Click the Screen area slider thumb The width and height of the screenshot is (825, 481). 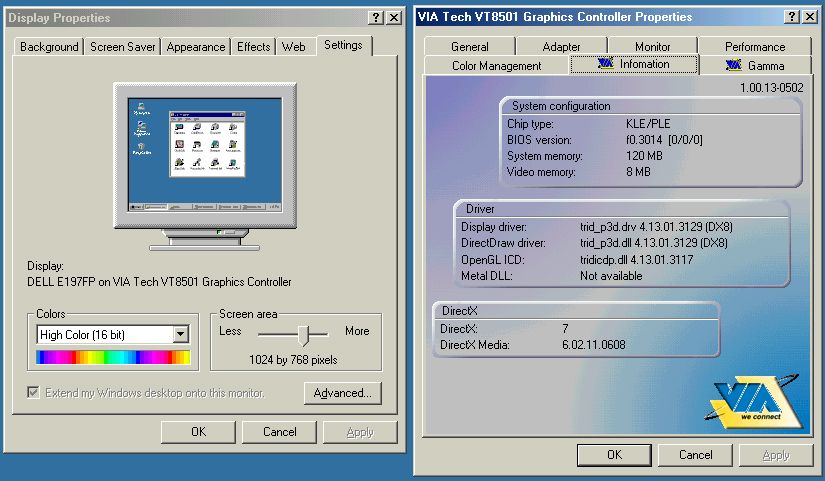(x=303, y=335)
